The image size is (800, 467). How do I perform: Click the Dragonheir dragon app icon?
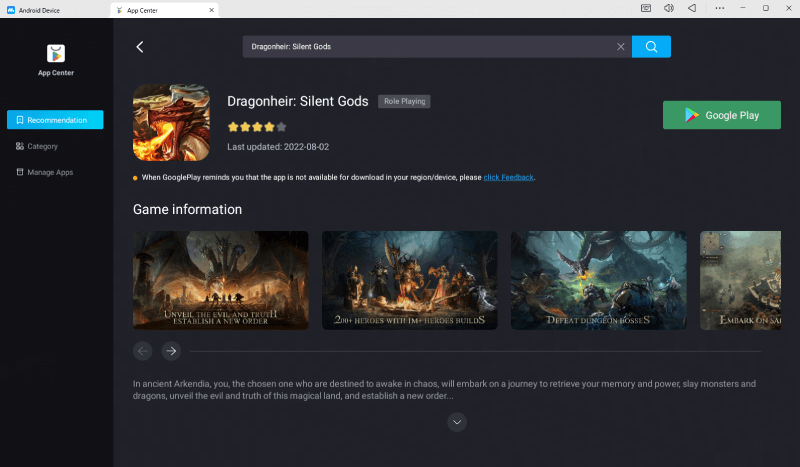[171, 122]
